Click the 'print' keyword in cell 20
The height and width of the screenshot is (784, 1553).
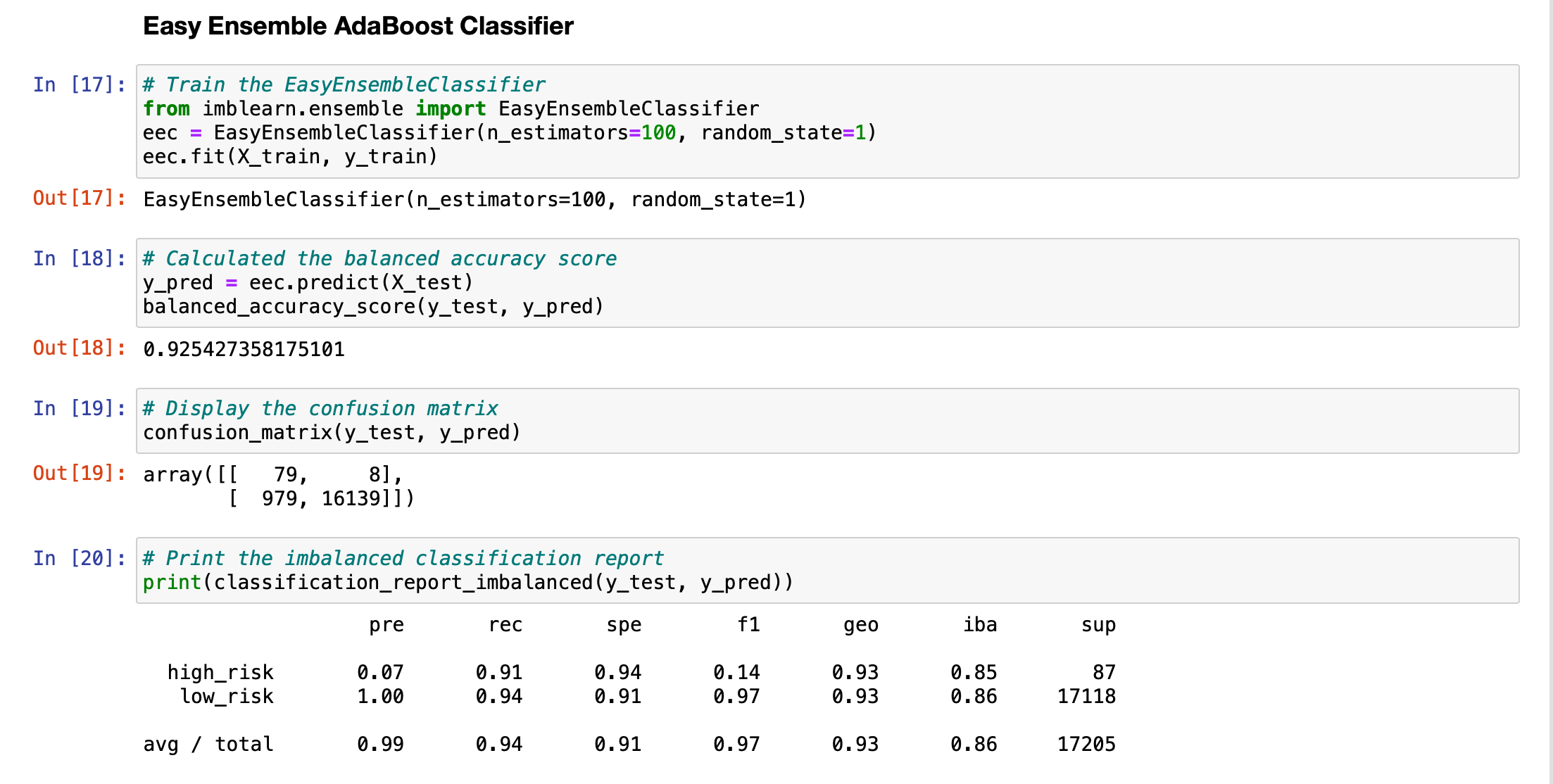click(172, 583)
